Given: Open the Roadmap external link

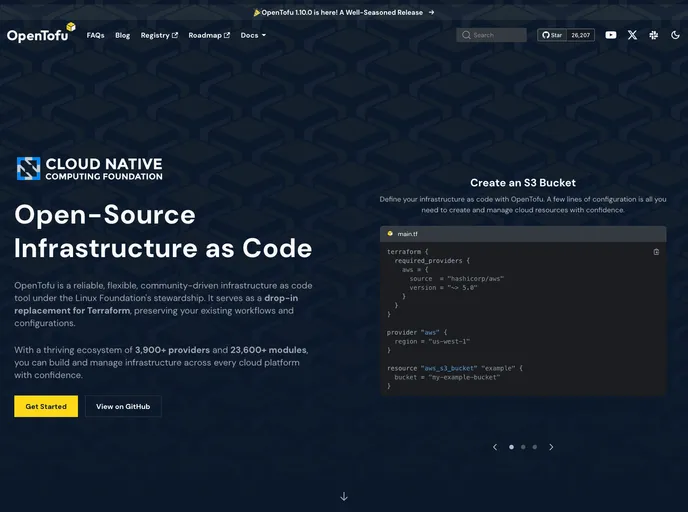Looking at the screenshot, I should click(209, 35).
